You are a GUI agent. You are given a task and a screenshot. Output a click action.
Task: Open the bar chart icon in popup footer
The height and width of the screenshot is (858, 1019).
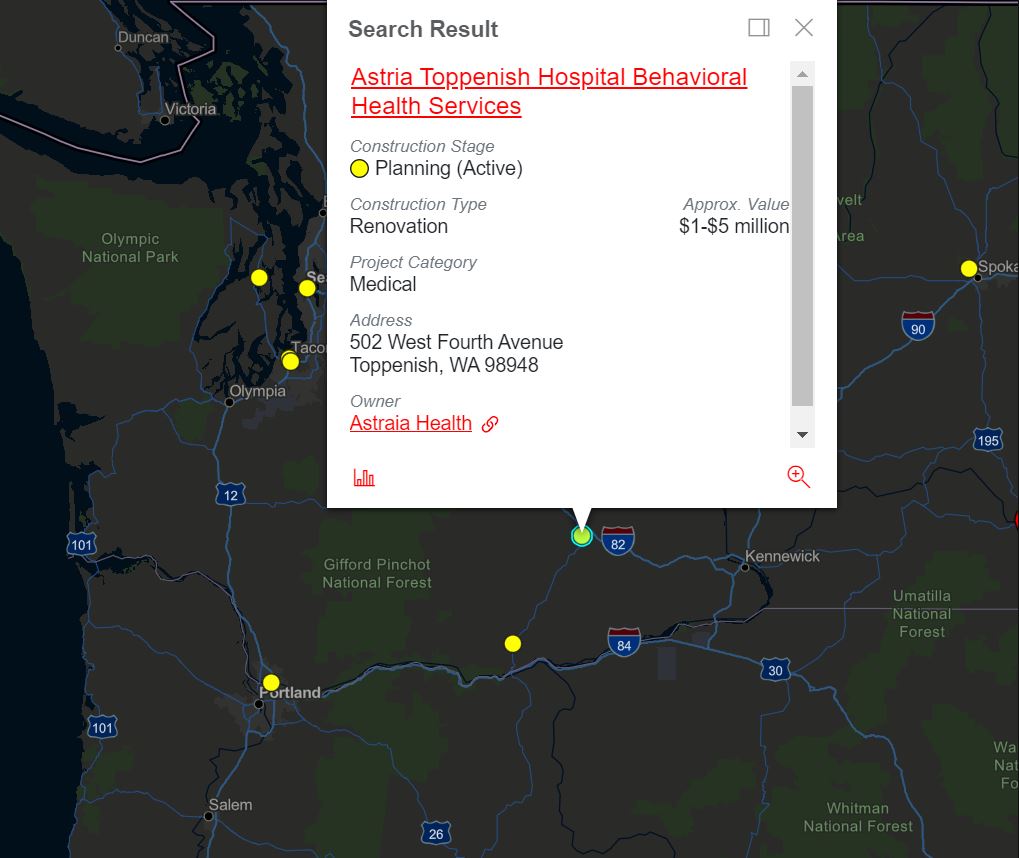(364, 478)
